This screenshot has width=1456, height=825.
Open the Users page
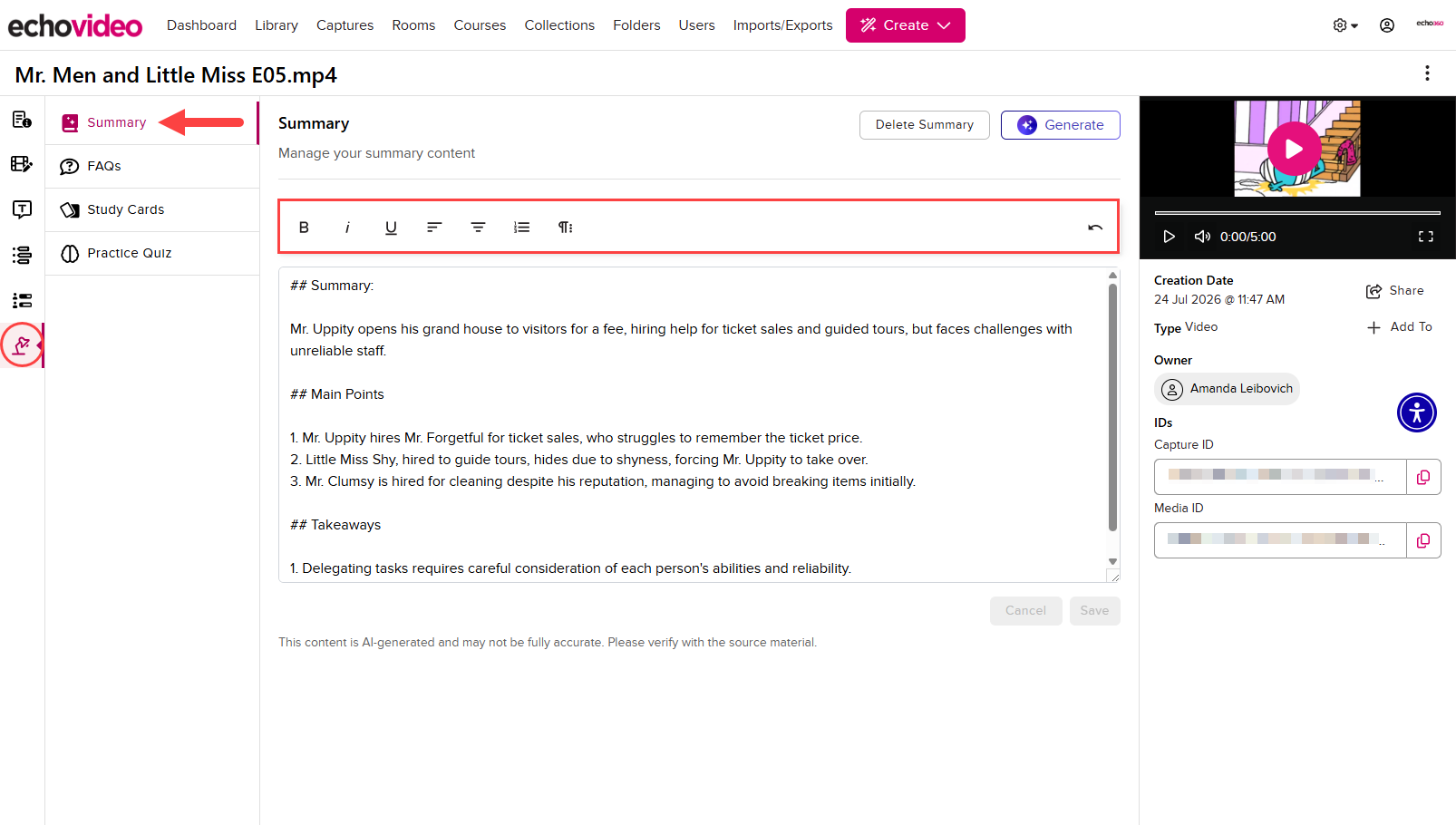click(x=696, y=25)
